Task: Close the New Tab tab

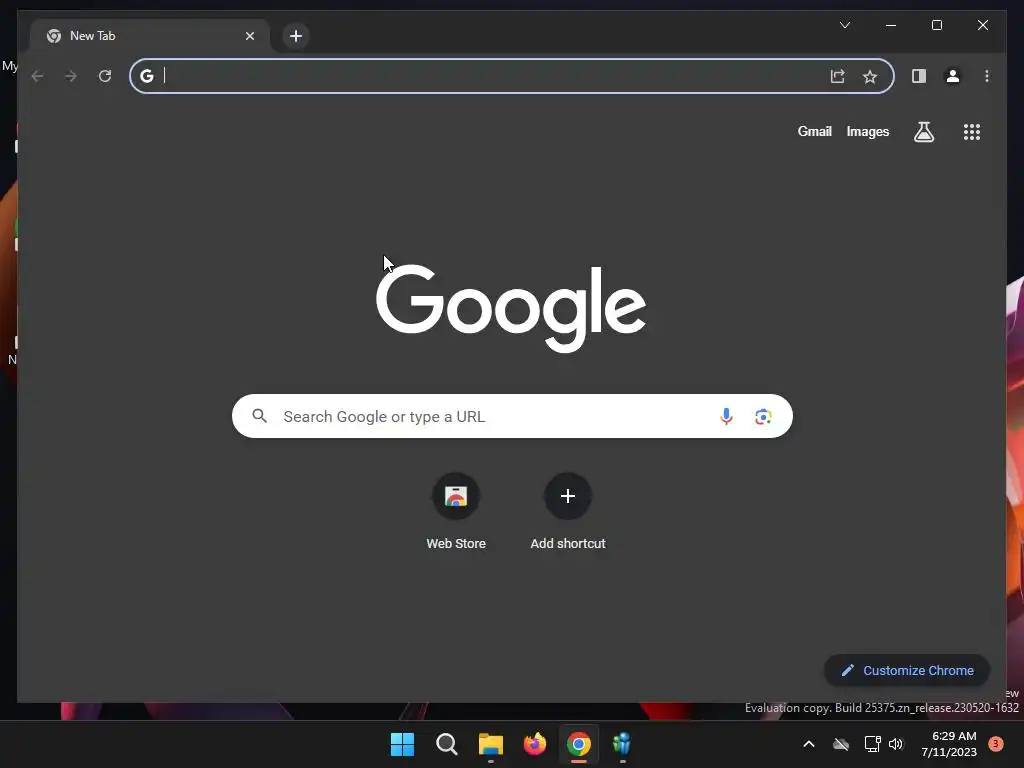Action: pyautogui.click(x=249, y=36)
